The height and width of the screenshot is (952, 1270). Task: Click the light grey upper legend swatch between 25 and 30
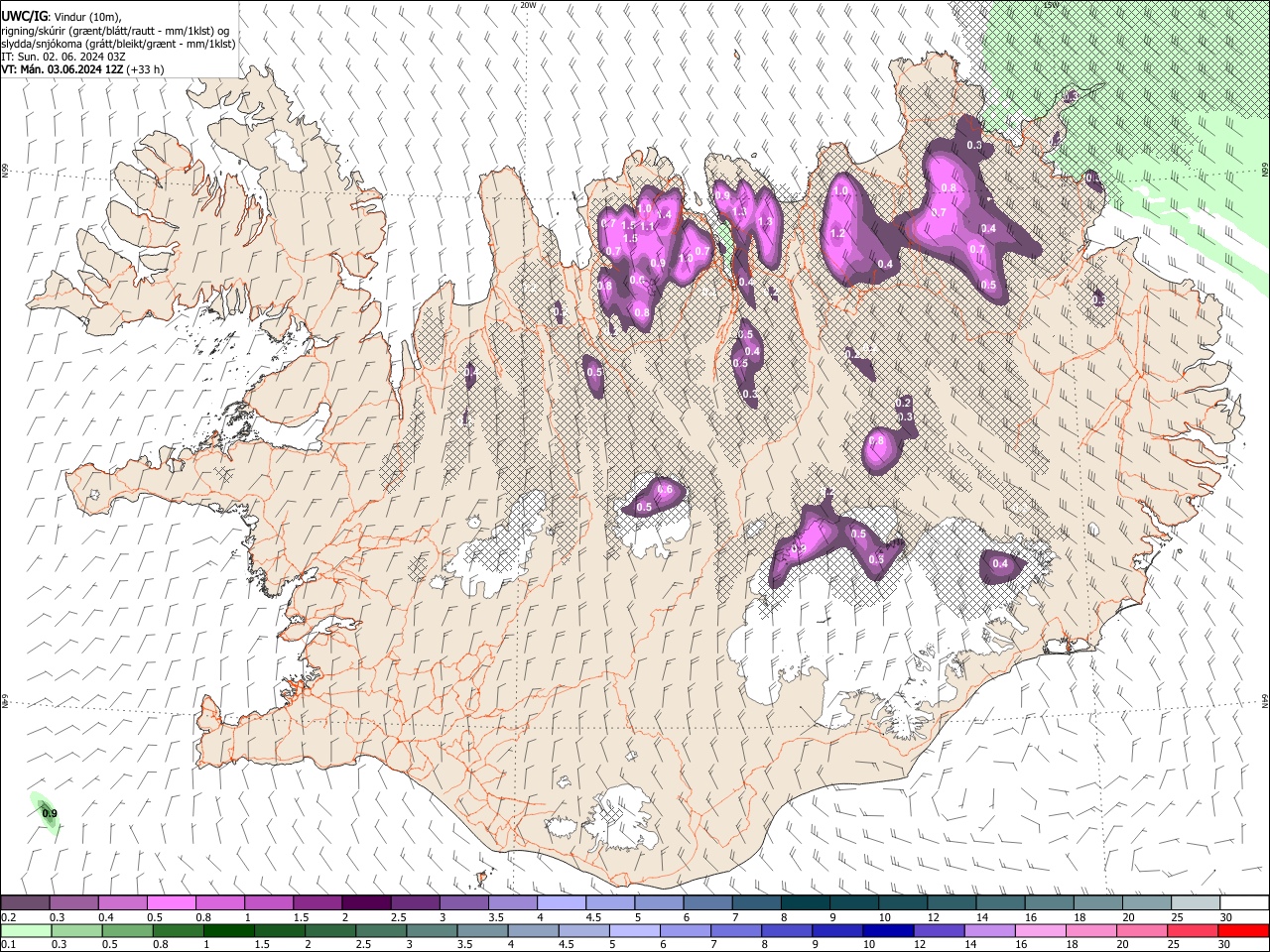click(x=1197, y=902)
